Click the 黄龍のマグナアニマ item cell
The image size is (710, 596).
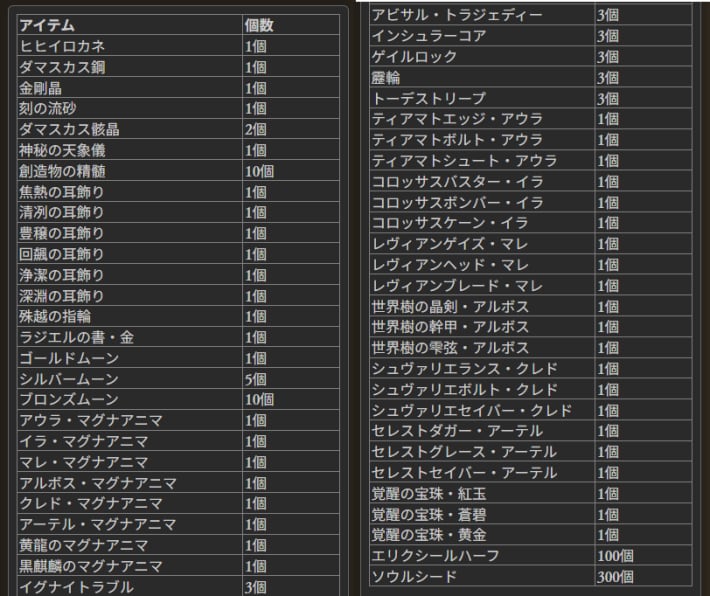pos(130,545)
